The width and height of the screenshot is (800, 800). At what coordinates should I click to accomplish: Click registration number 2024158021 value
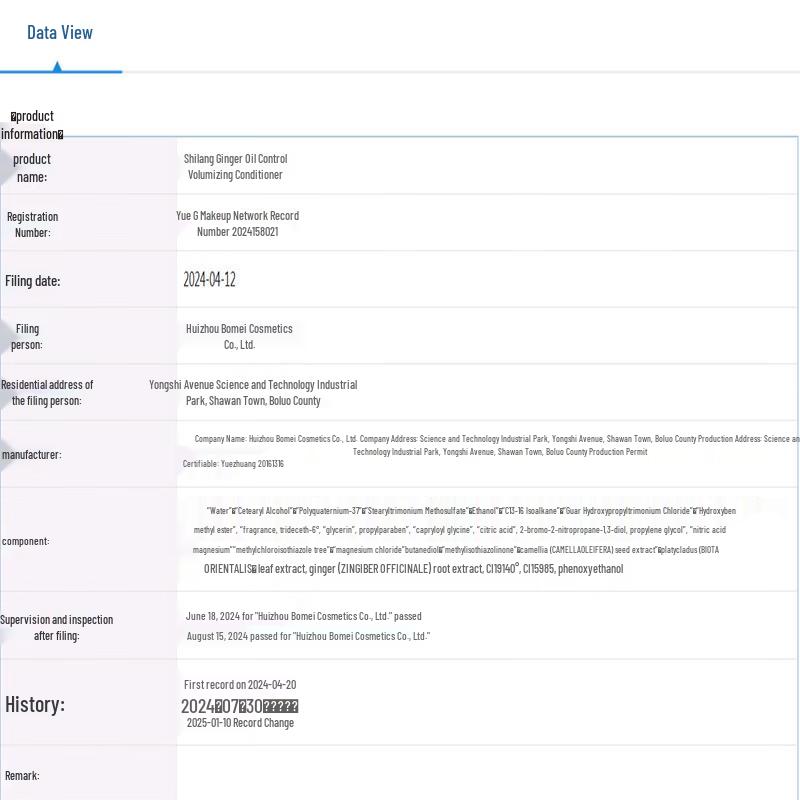pos(237,223)
